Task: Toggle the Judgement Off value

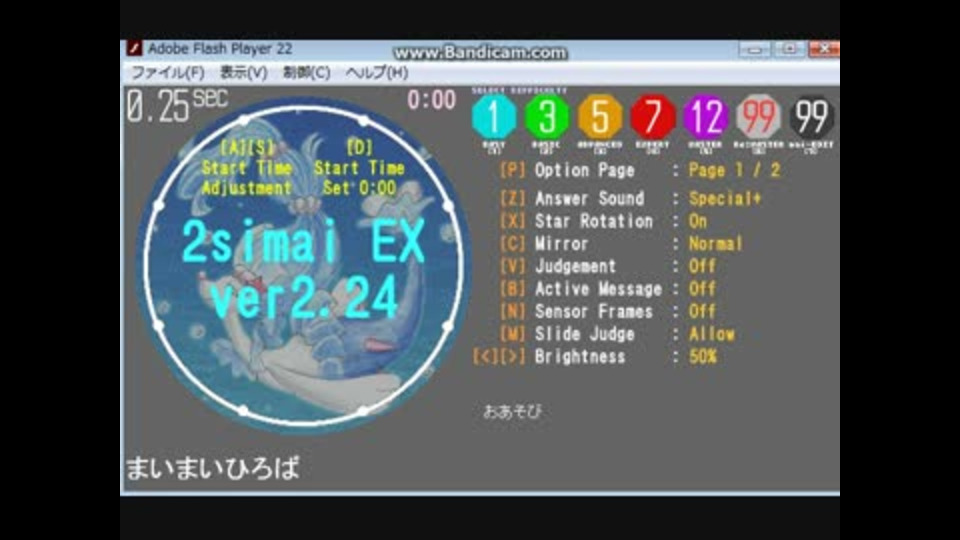Action: [702, 266]
